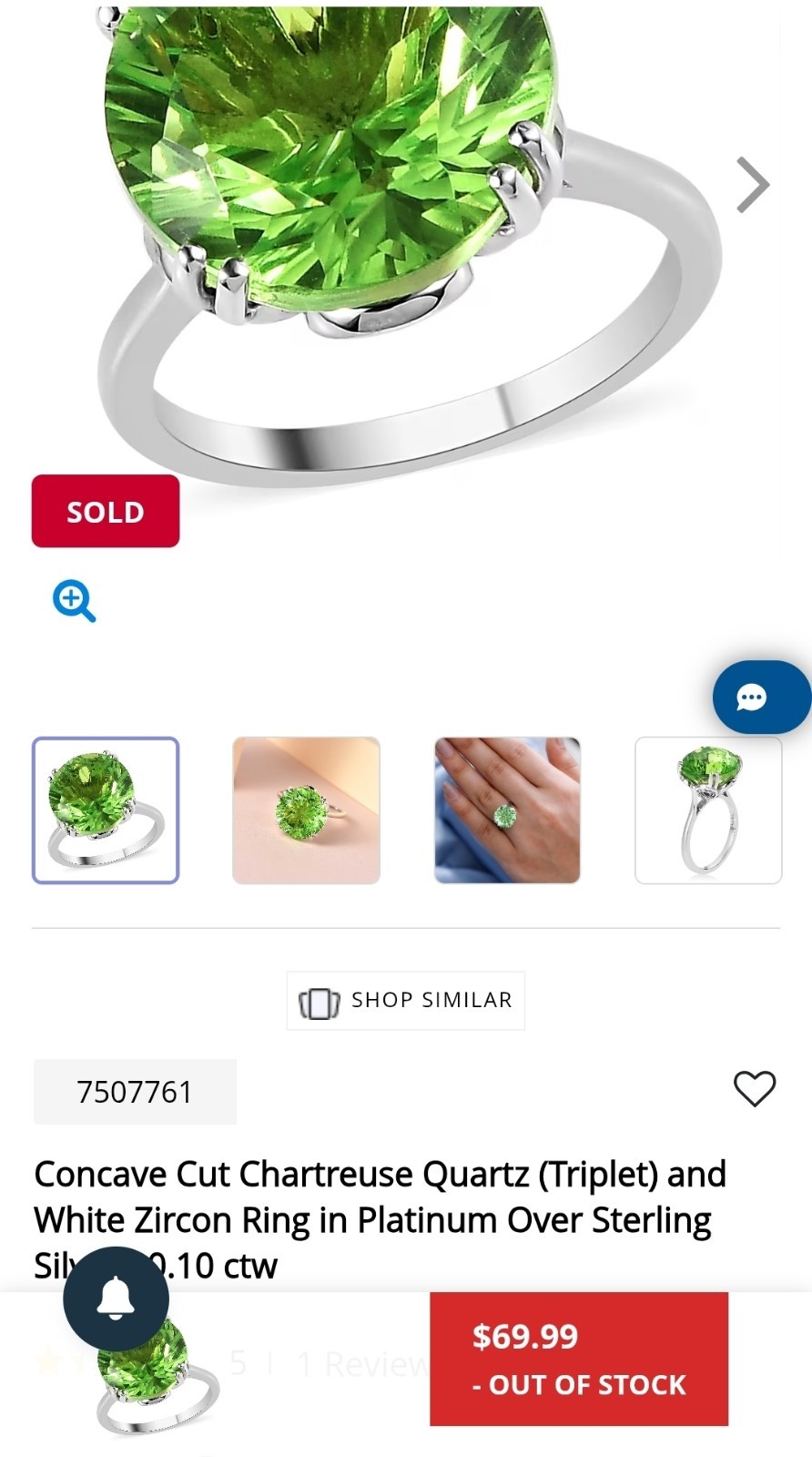Screen dimensions: 812x1457
Task: Select the pink background ring thumbnail
Action: tap(306, 810)
